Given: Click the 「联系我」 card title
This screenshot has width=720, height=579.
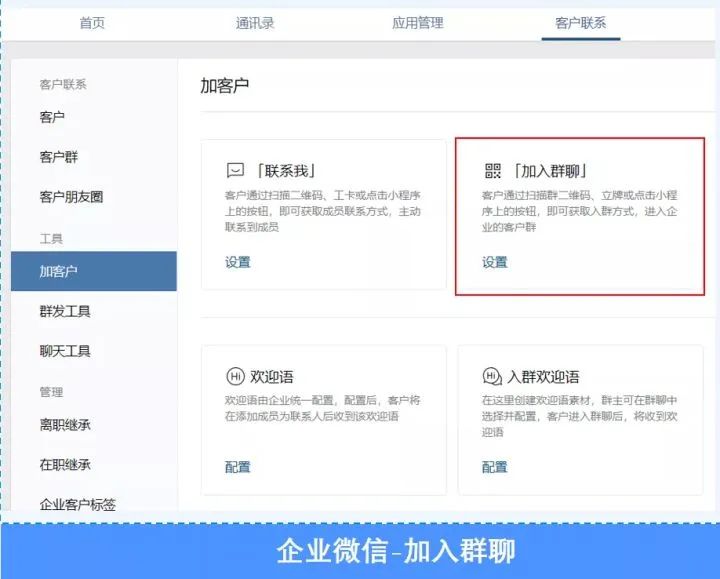Looking at the screenshot, I should click(x=286, y=171).
